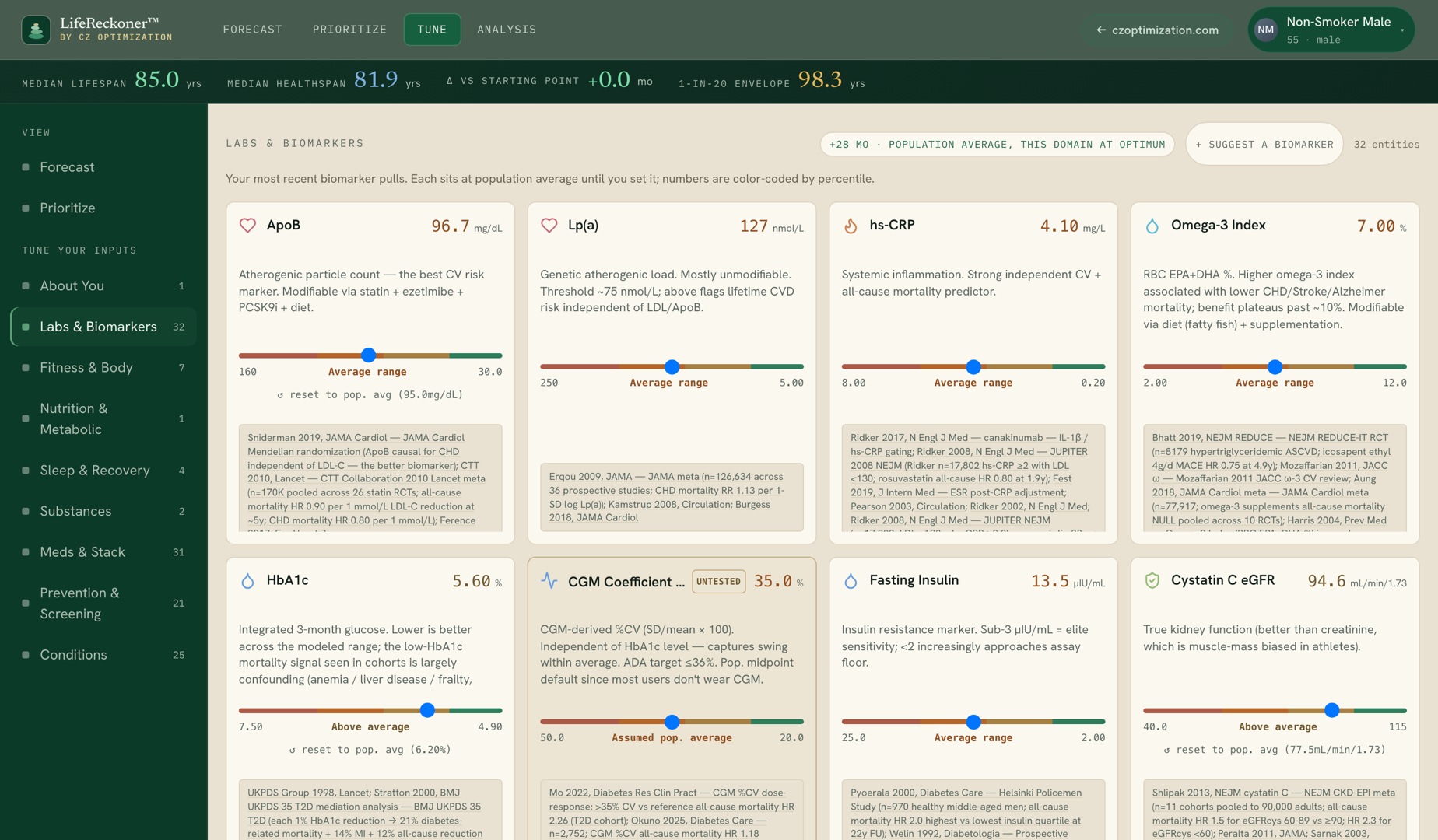Click the NM avatar badge

[x=1266, y=30]
